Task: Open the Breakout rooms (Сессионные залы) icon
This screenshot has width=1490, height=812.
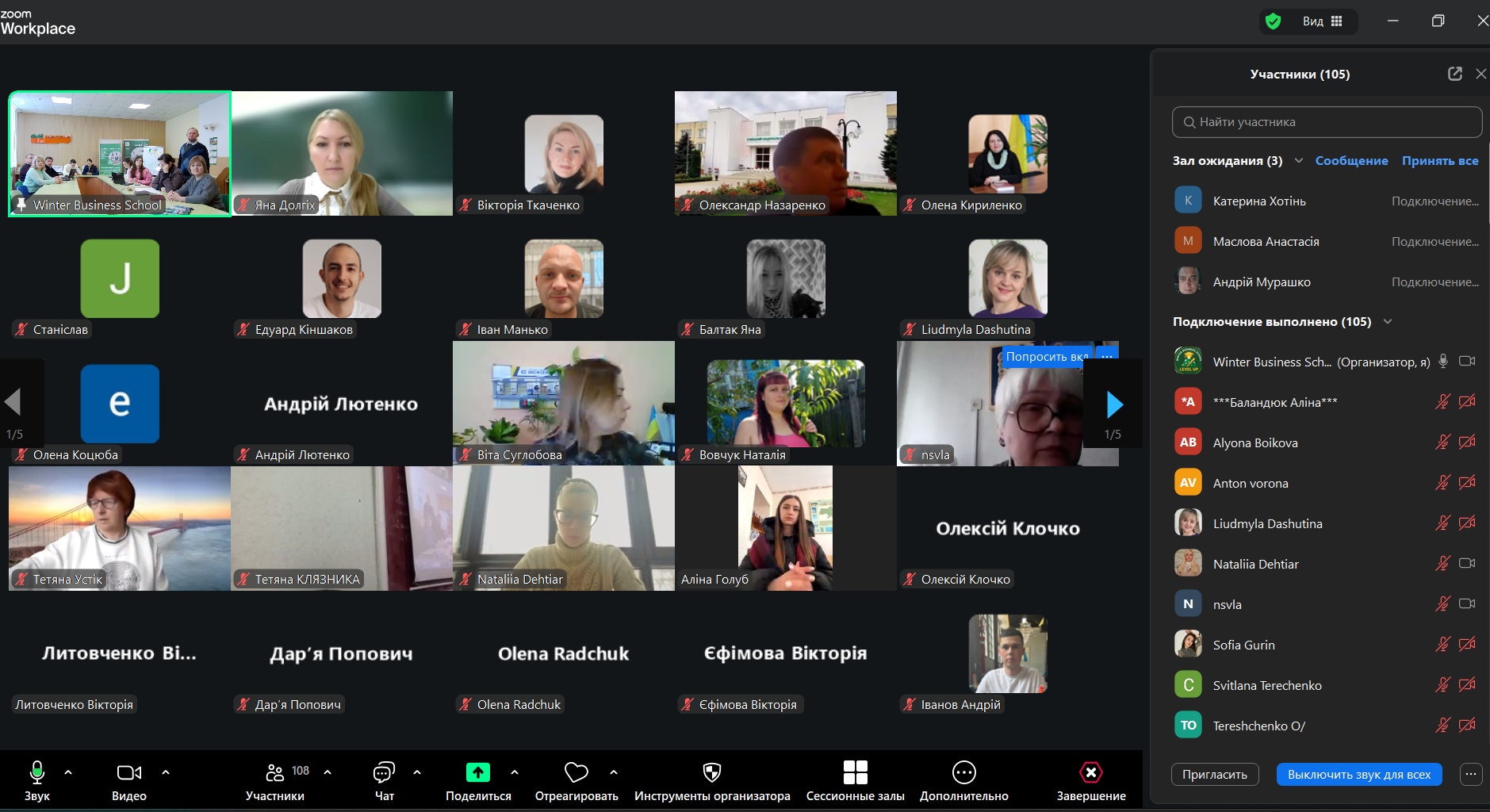Action: (x=855, y=772)
